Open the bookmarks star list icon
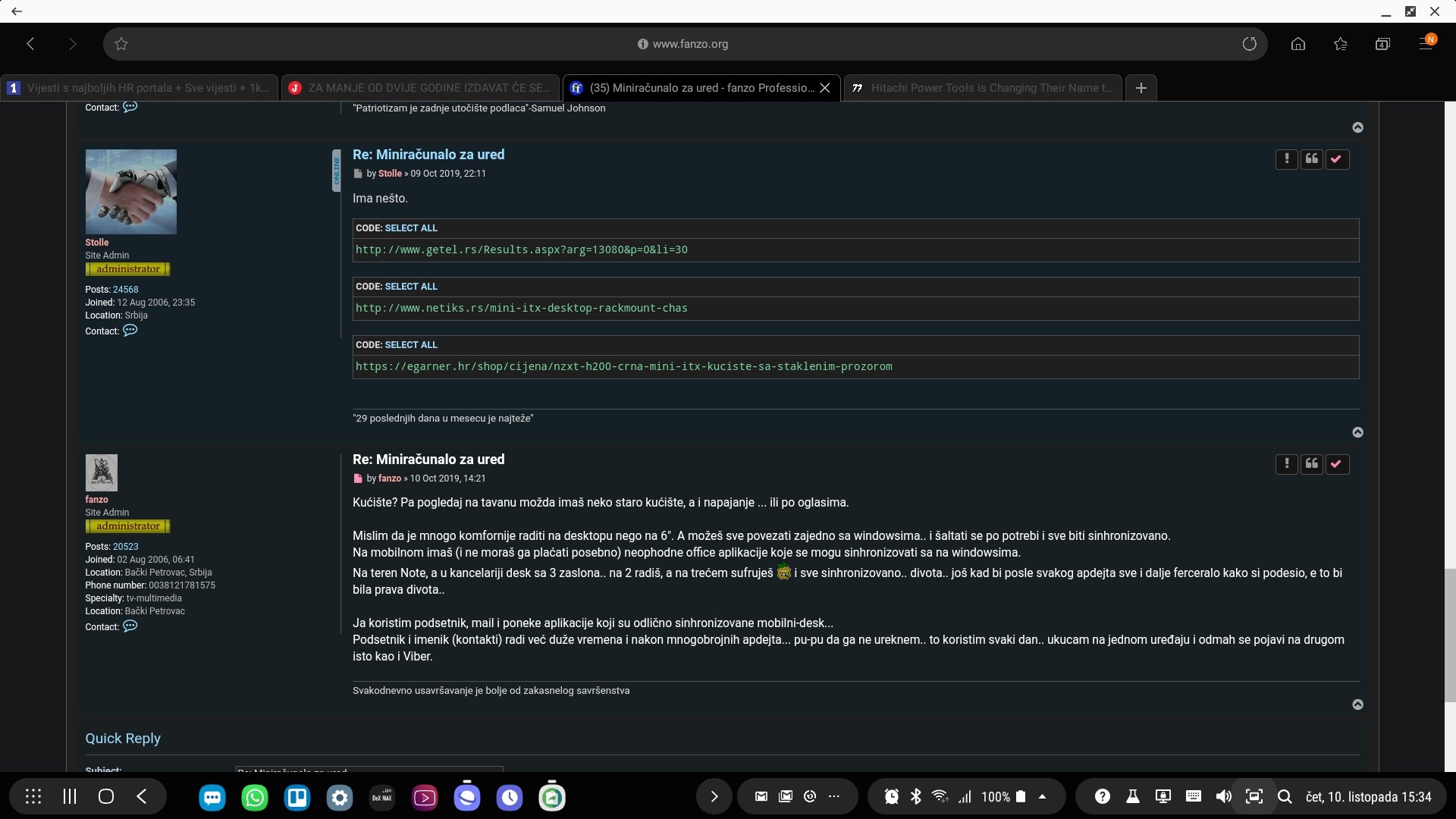 pyautogui.click(x=1340, y=44)
